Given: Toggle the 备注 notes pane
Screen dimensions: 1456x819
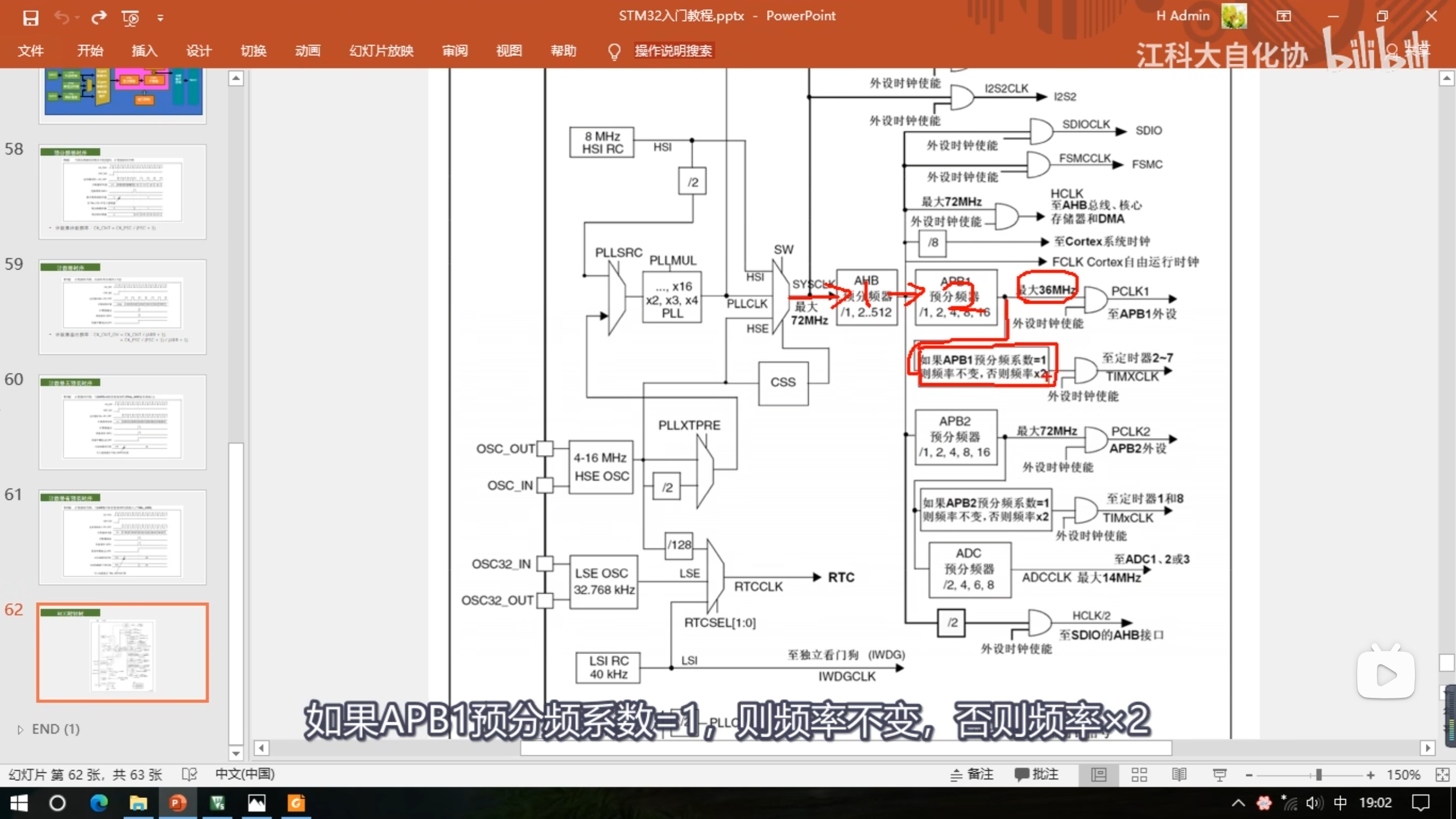Looking at the screenshot, I should coord(973,775).
